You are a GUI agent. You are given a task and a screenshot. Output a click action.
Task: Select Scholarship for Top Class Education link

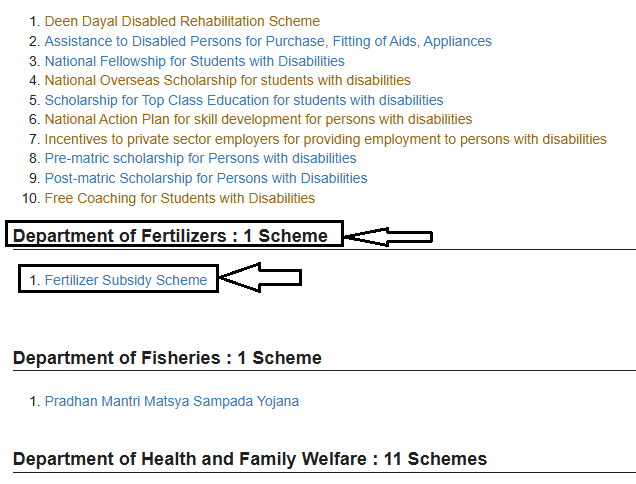[x=244, y=100]
